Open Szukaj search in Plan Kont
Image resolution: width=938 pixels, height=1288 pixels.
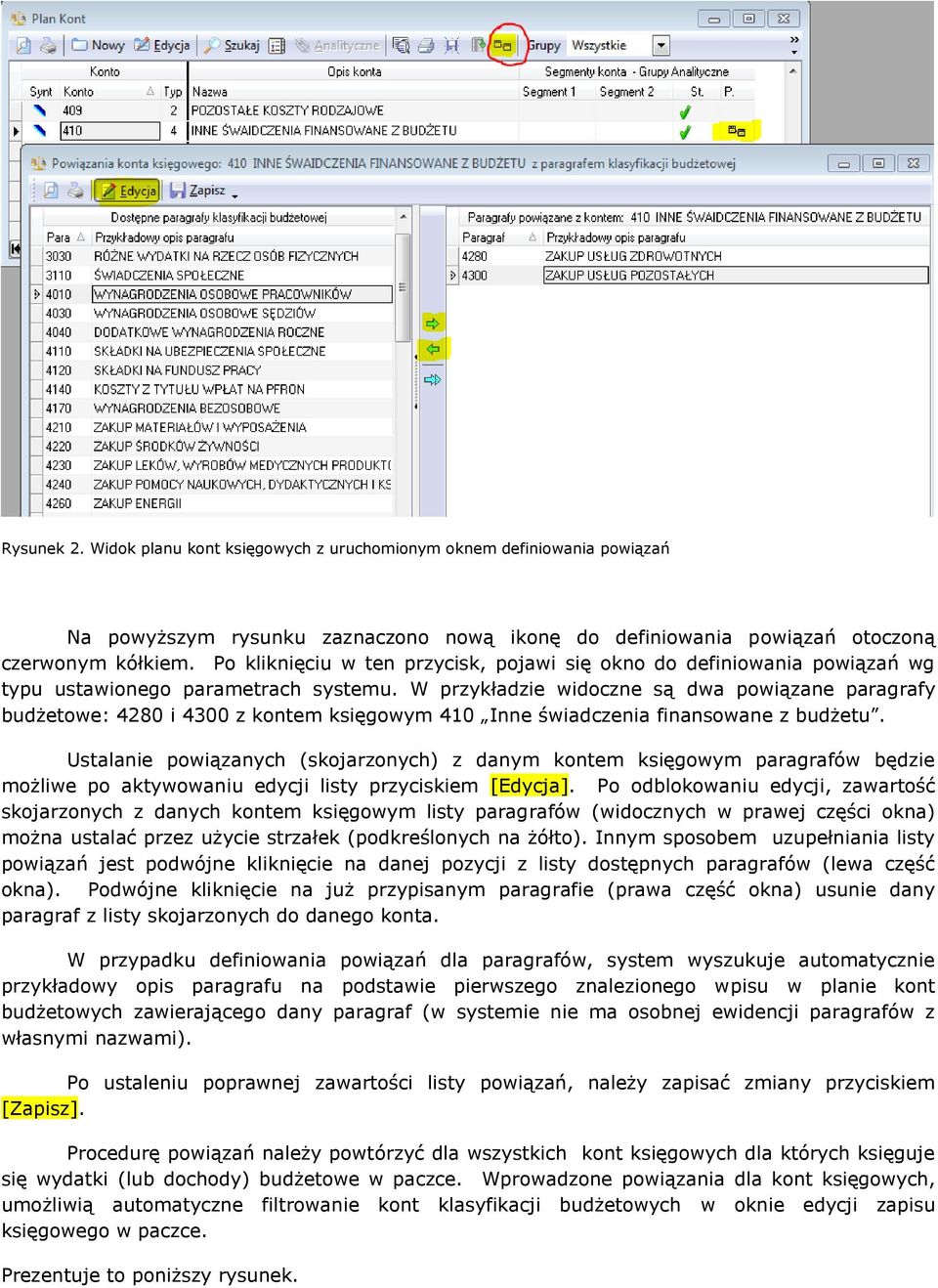(x=233, y=46)
